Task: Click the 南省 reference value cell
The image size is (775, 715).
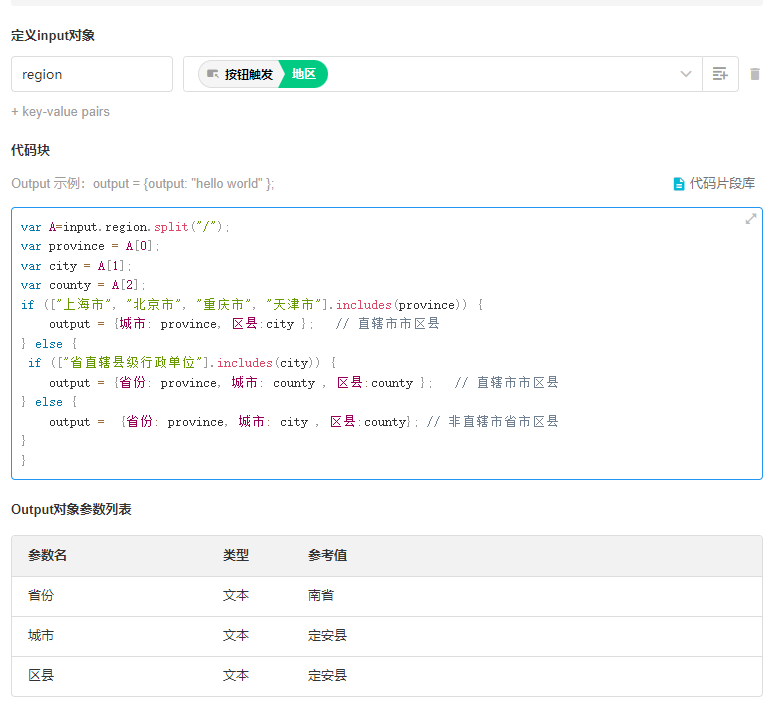Action: click(x=321, y=596)
